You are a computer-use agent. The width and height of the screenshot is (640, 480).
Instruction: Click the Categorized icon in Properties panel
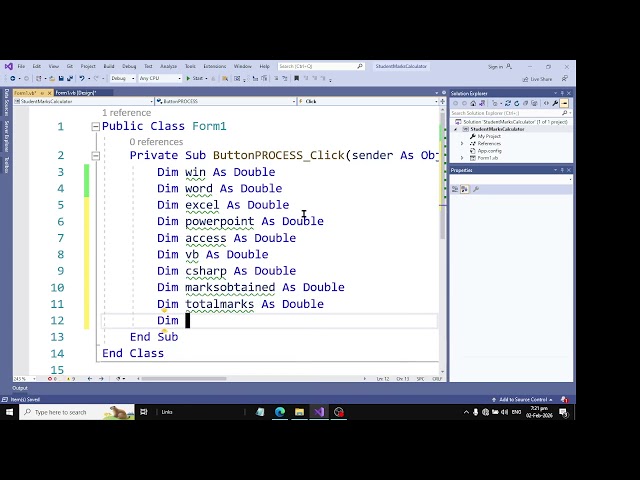[x=455, y=189]
